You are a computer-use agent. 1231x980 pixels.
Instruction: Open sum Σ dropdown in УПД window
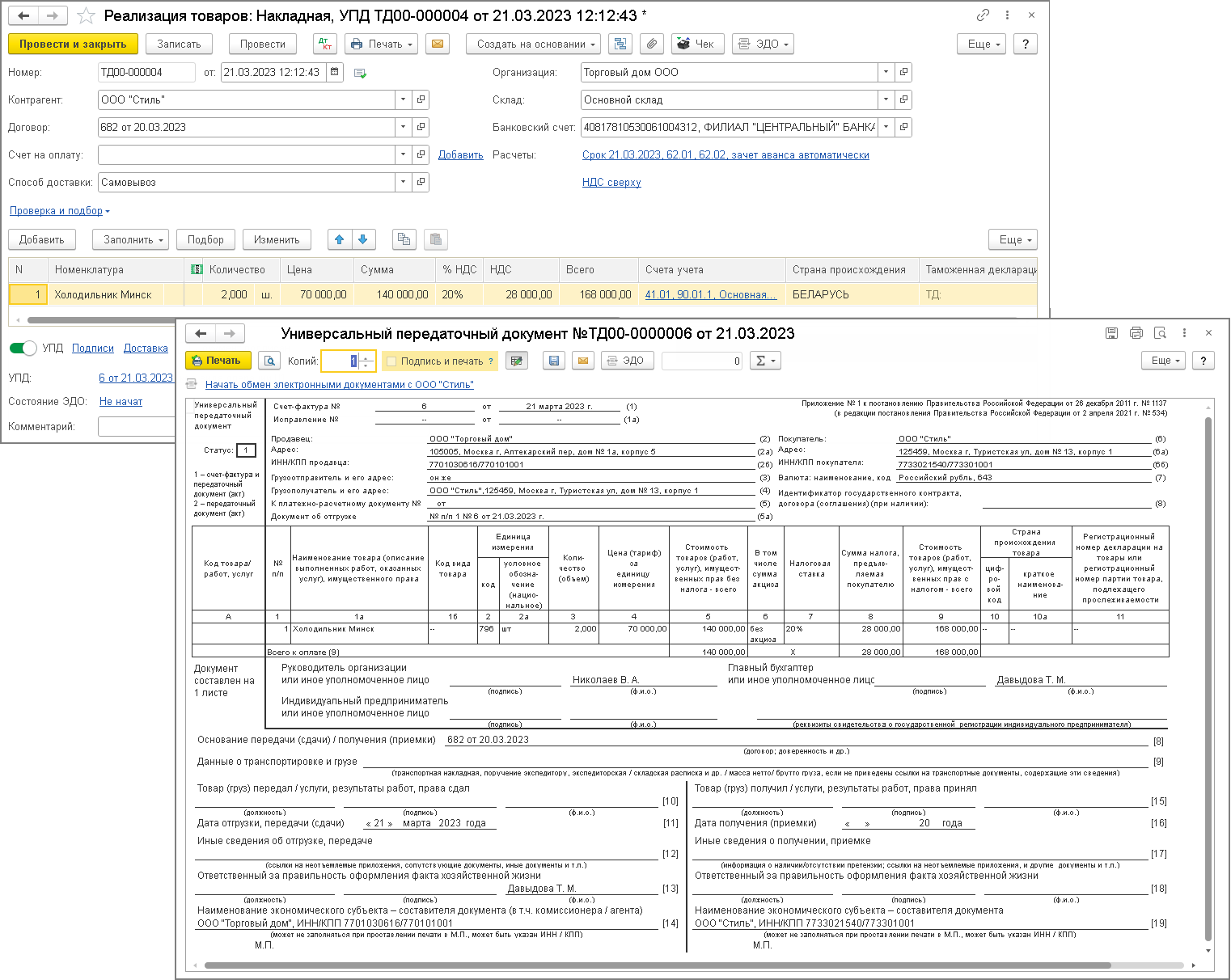pyautogui.click(x=765, y=361)
